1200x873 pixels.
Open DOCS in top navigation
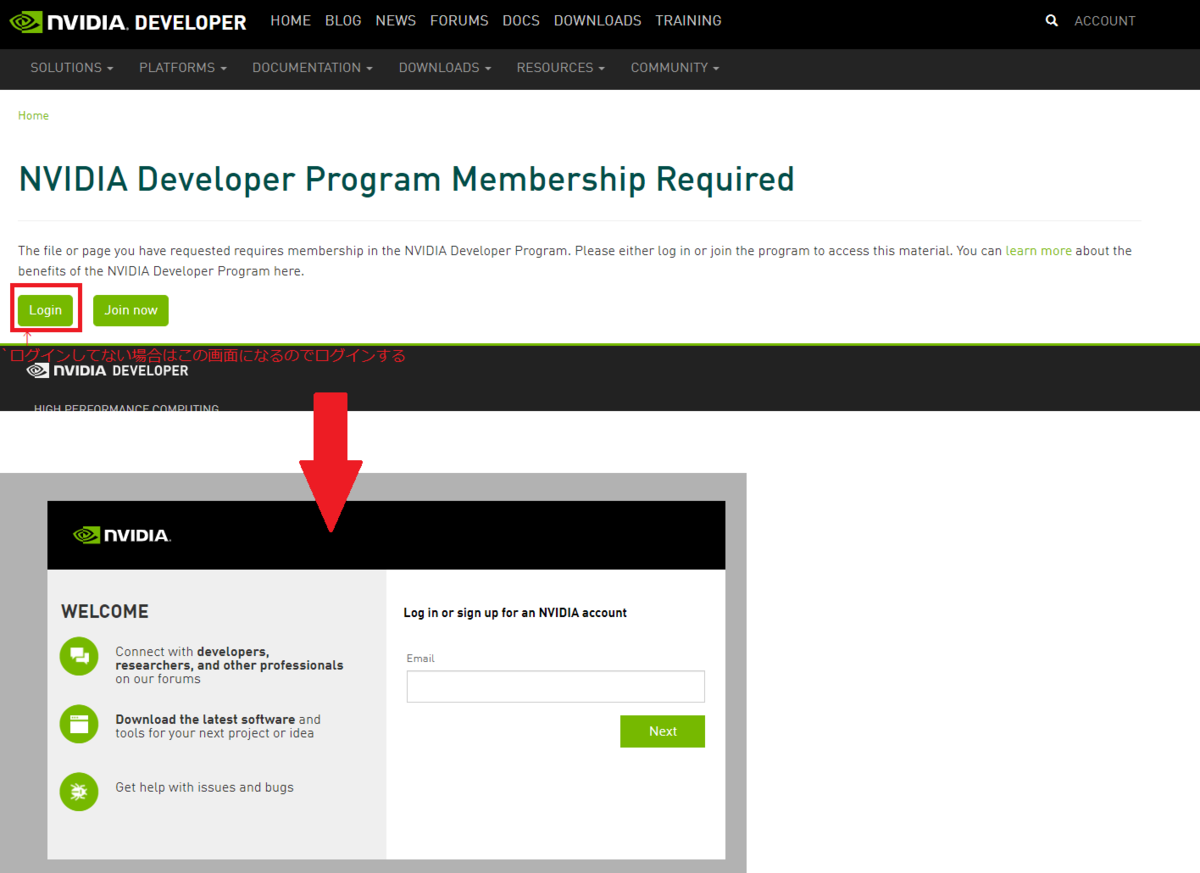521,20
